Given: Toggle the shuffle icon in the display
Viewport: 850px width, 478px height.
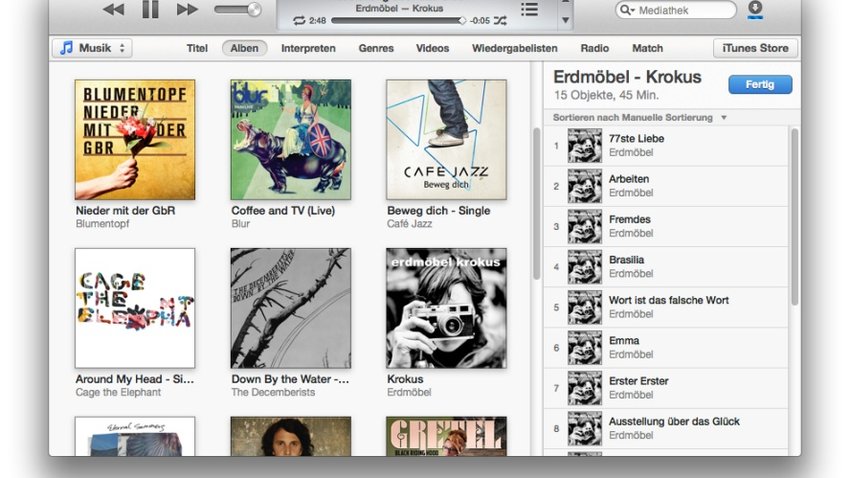Looking at the screenshot, I should (500, 21).
